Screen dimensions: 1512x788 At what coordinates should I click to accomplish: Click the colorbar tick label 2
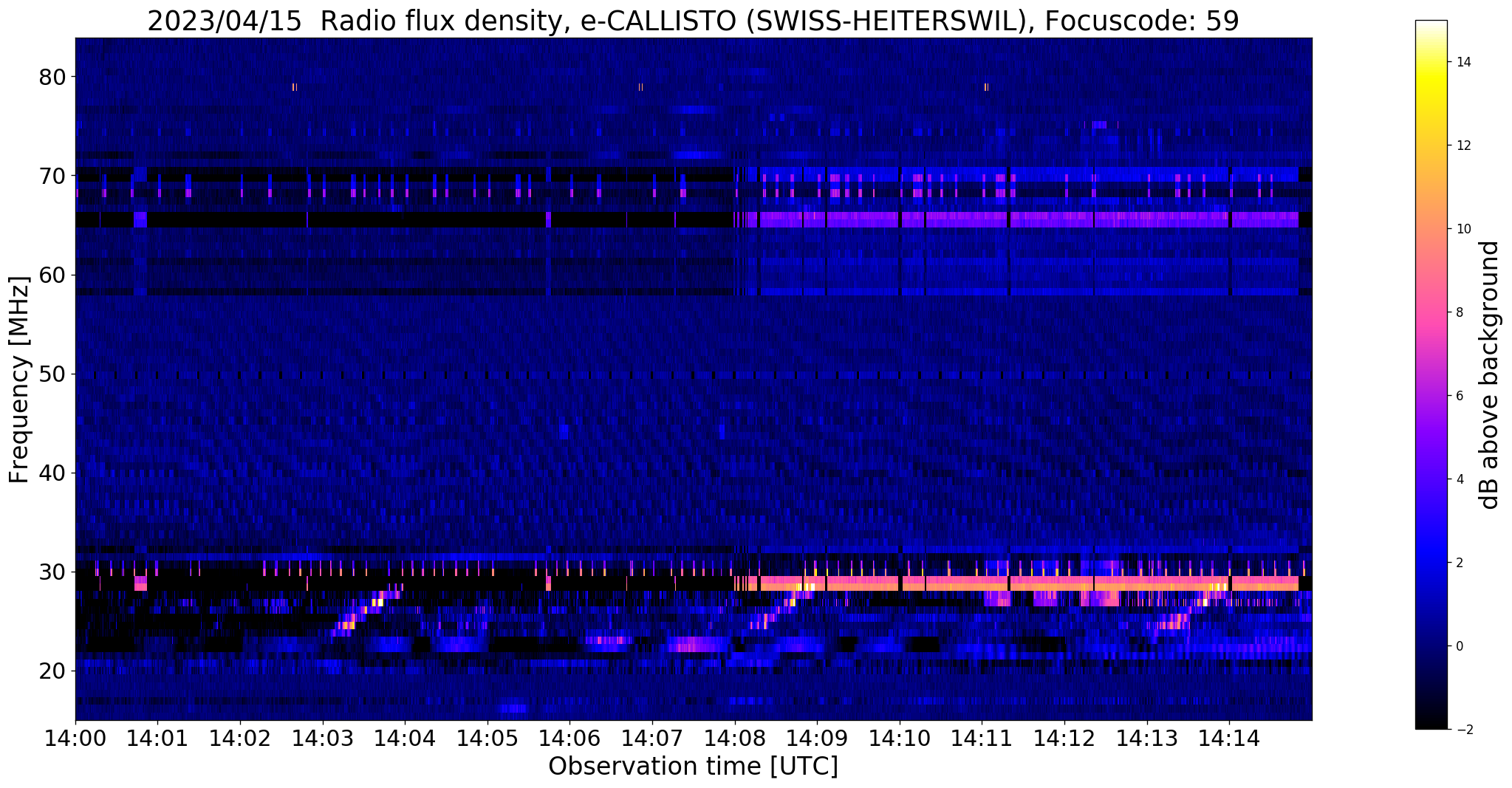pos(1460,563)
